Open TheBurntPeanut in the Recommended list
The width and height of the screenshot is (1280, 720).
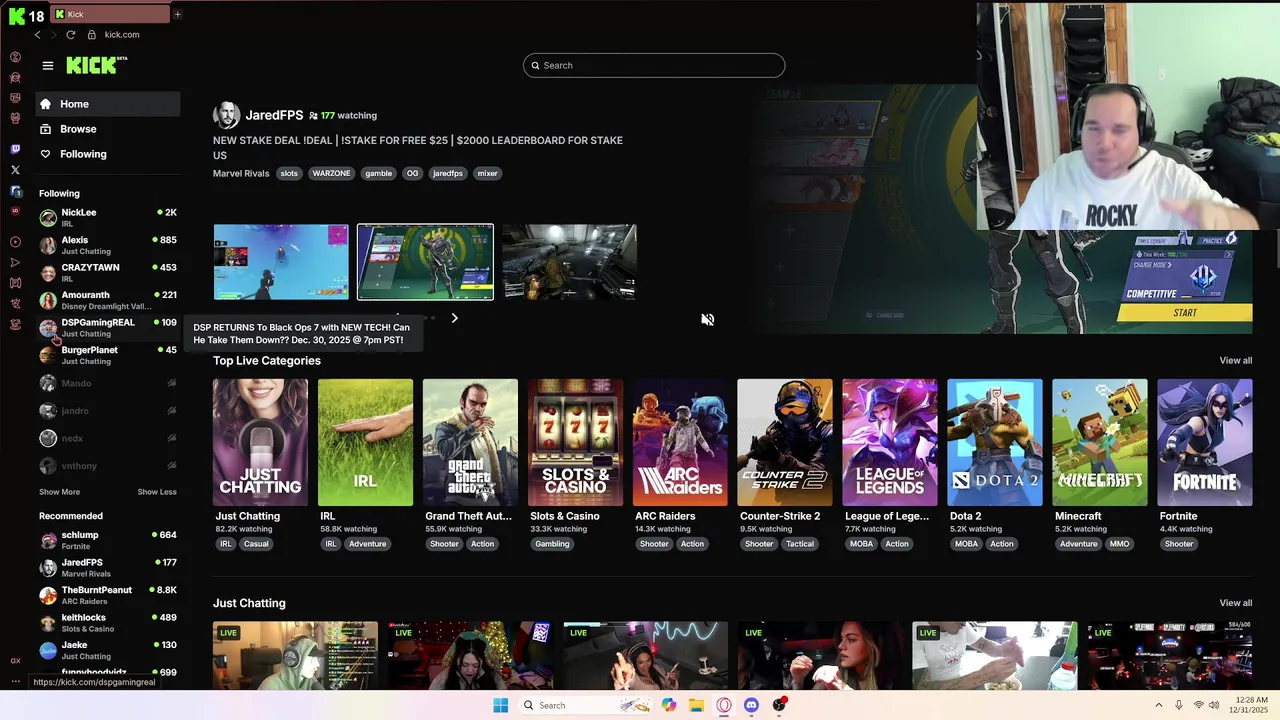pos(108,595)
